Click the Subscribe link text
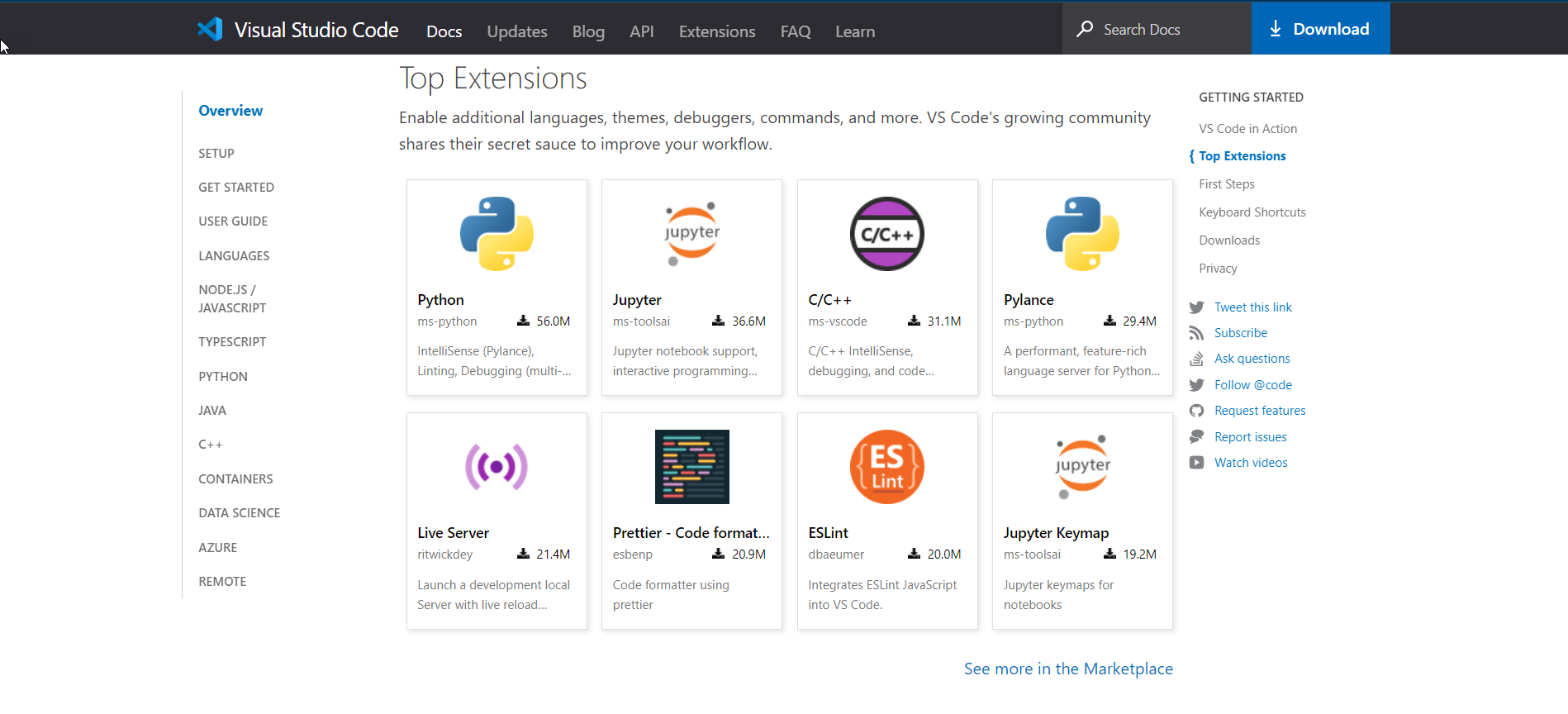 tap(1241, 332)
